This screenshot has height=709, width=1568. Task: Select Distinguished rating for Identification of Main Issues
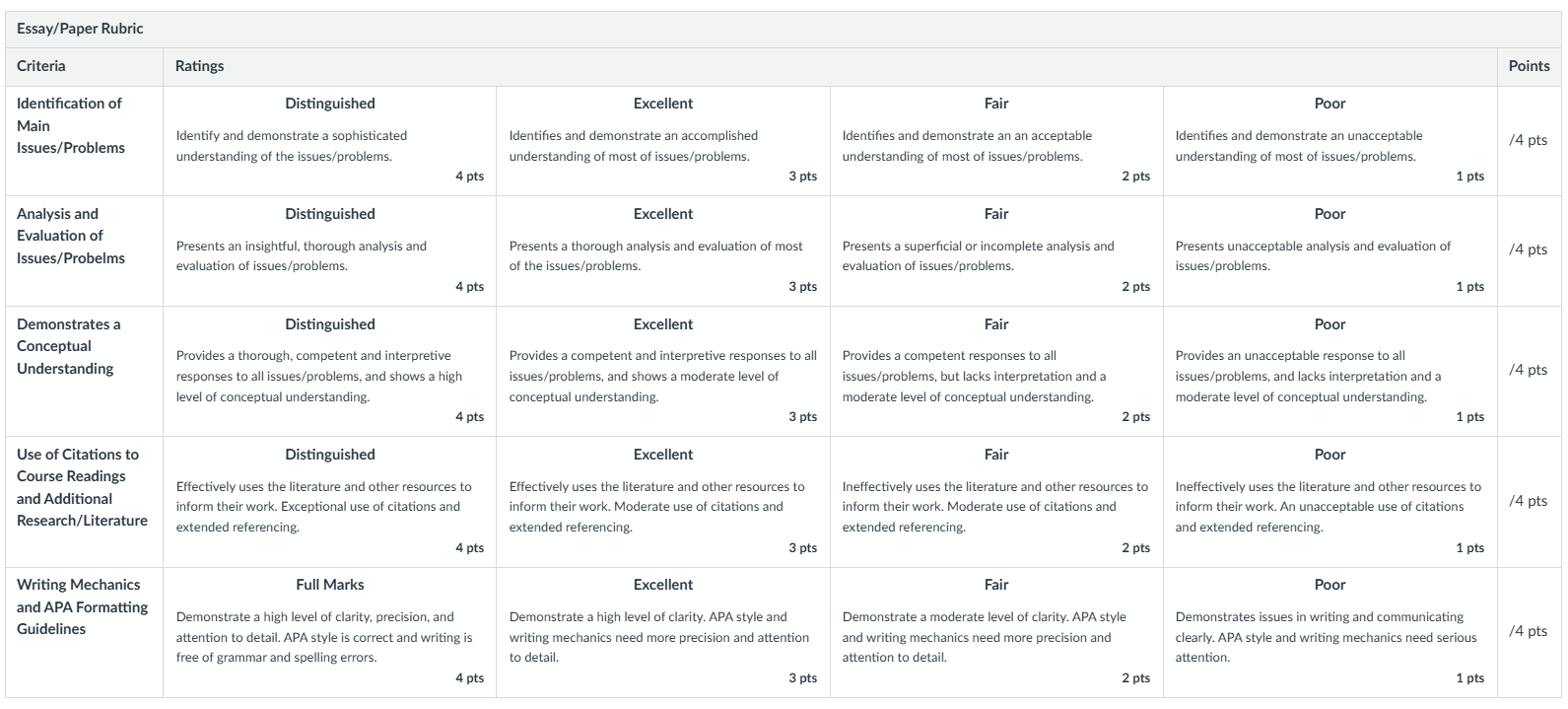329,140
